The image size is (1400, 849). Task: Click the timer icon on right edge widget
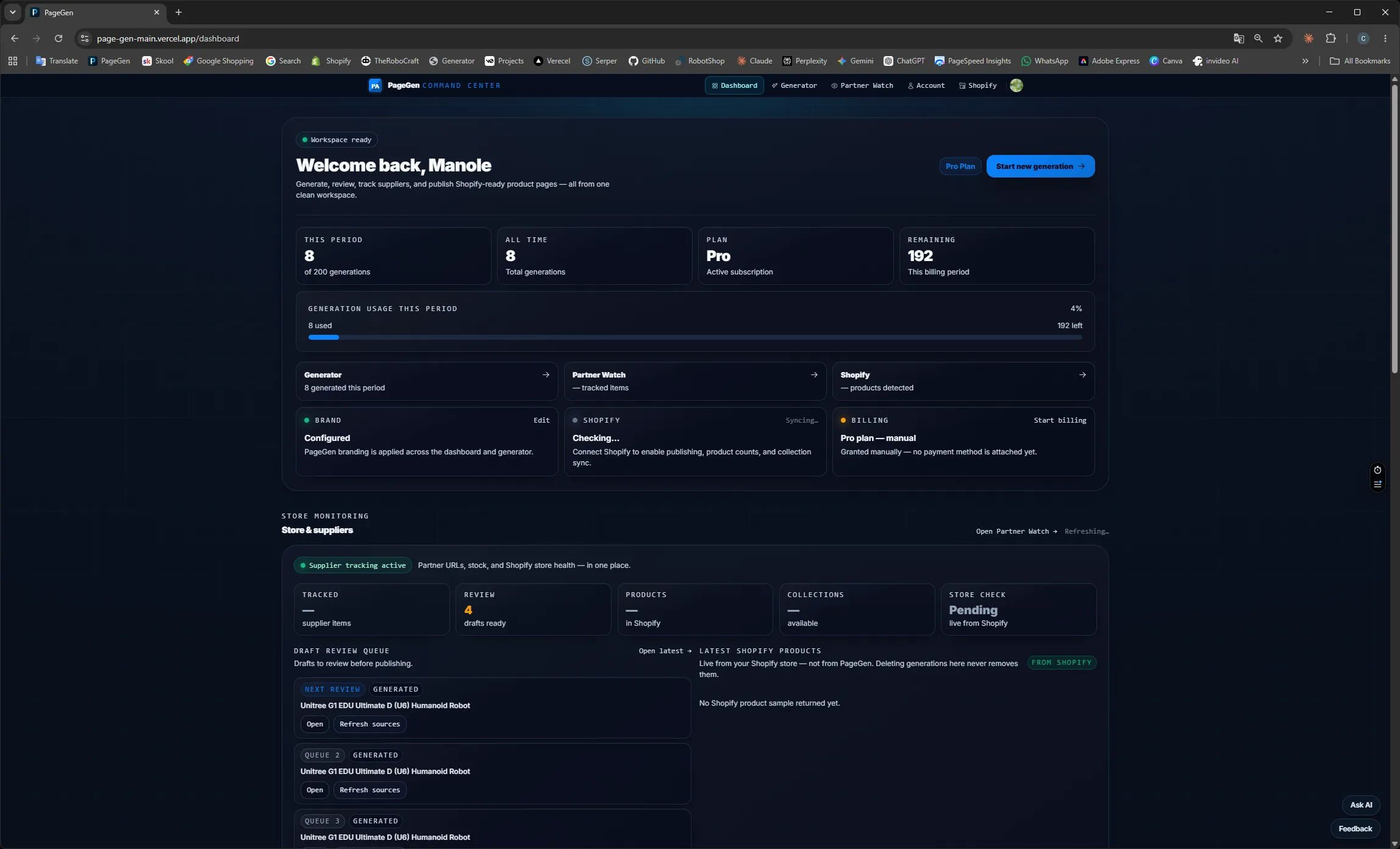coord(1377,470)
